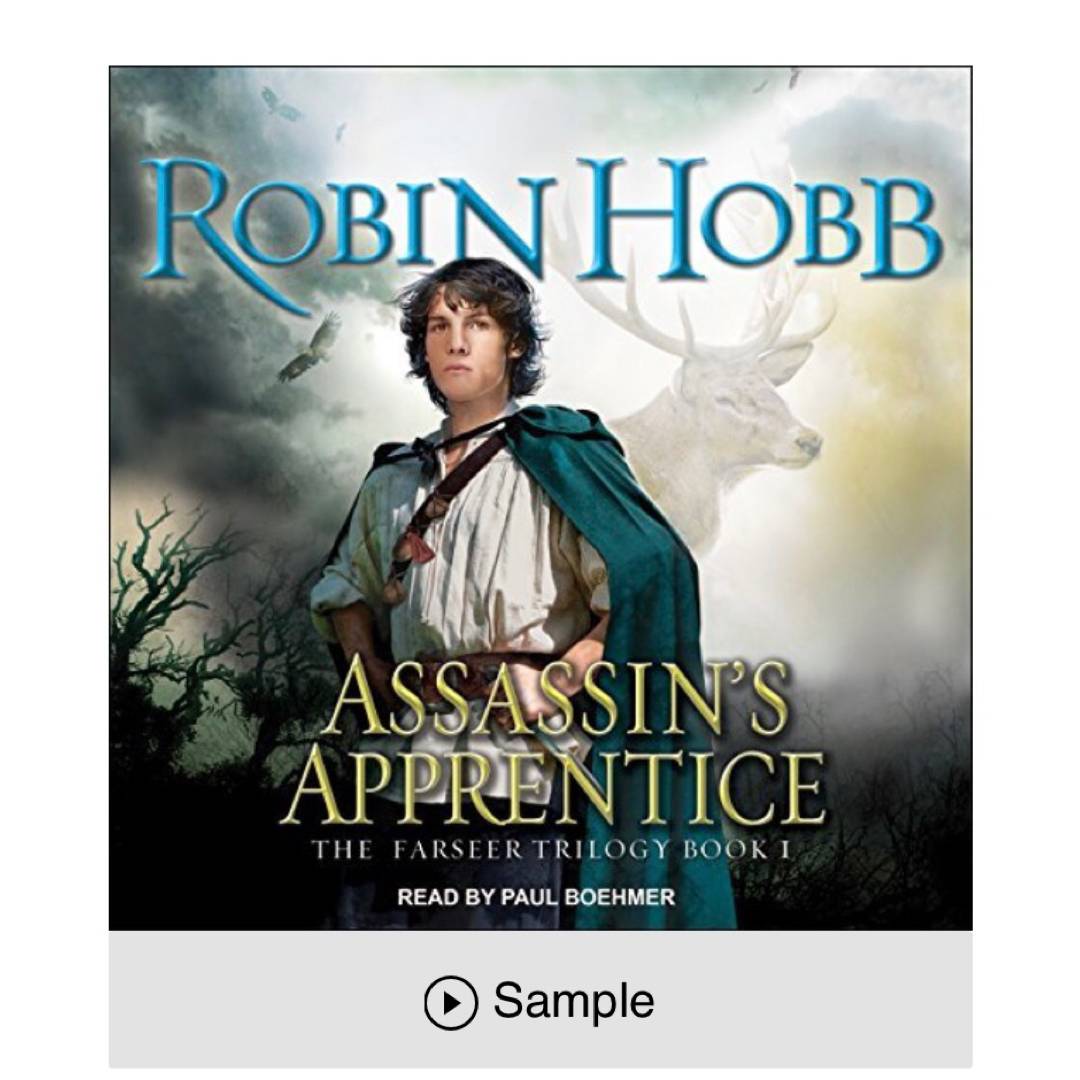Click Read by Paul Boehmer narrator text

pyautogui.click(x=536, y=897)
